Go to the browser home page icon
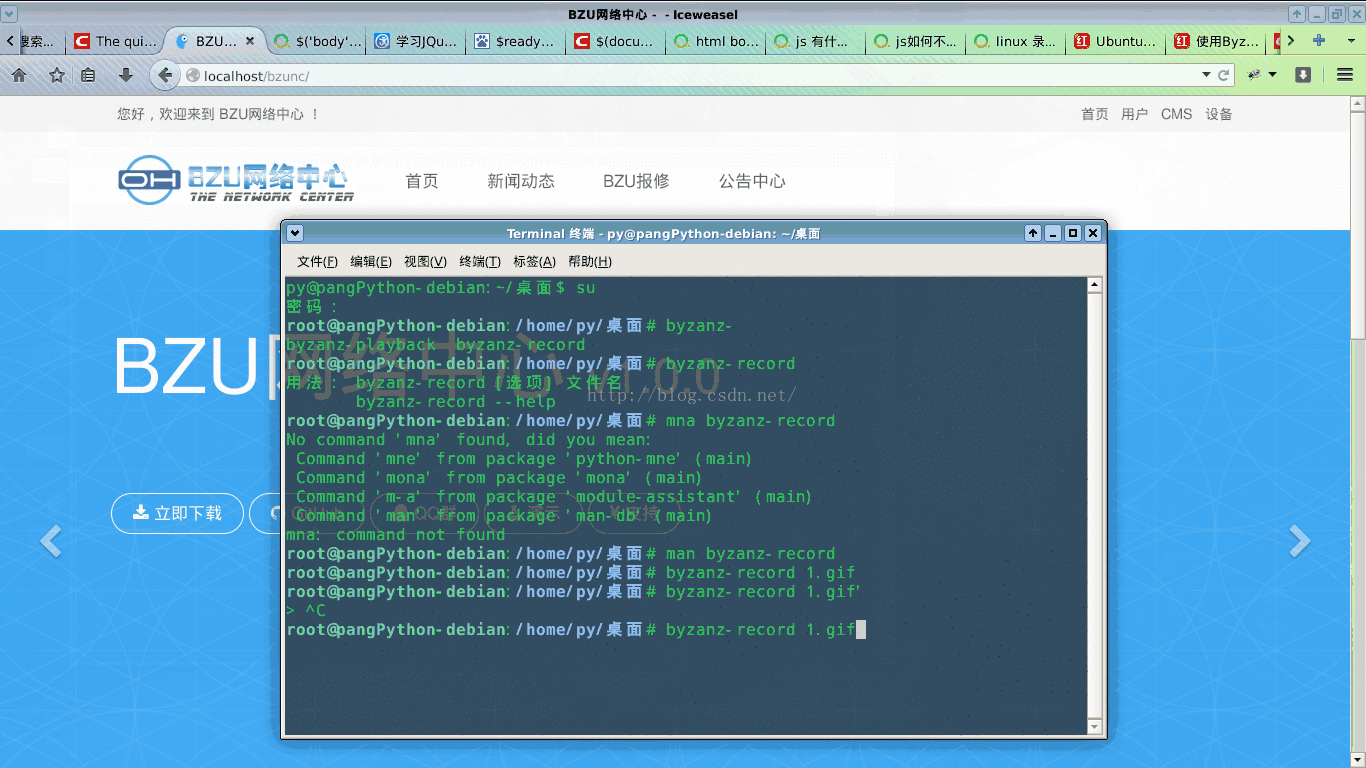Image resolution: width=1366 pixels, height=768 pixels. pyautogui.click(x=19, y=75)
